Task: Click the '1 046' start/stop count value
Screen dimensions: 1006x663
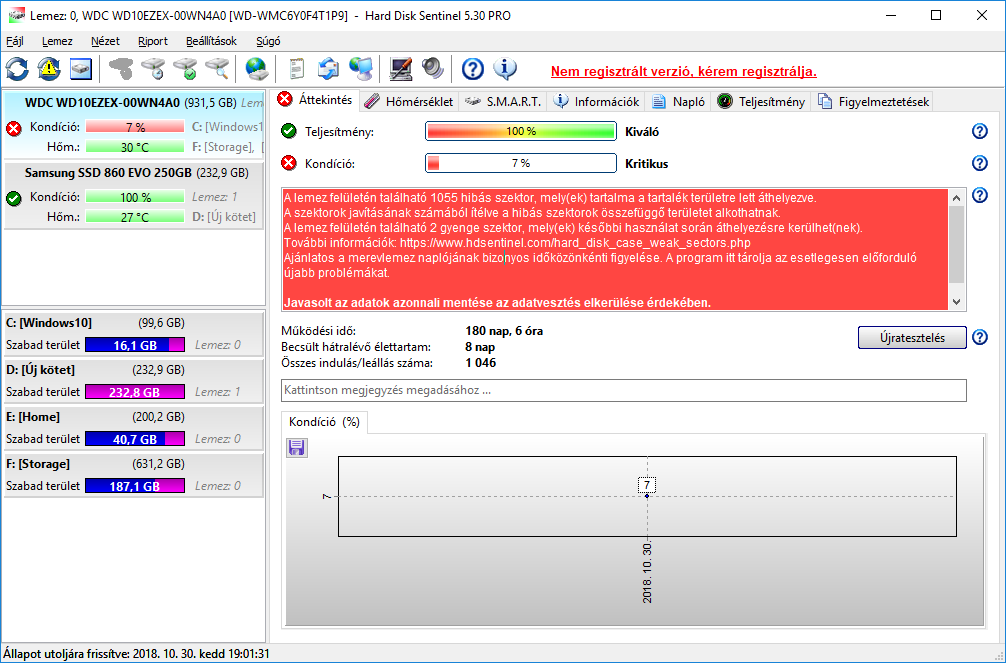Action: coord(481,363)
